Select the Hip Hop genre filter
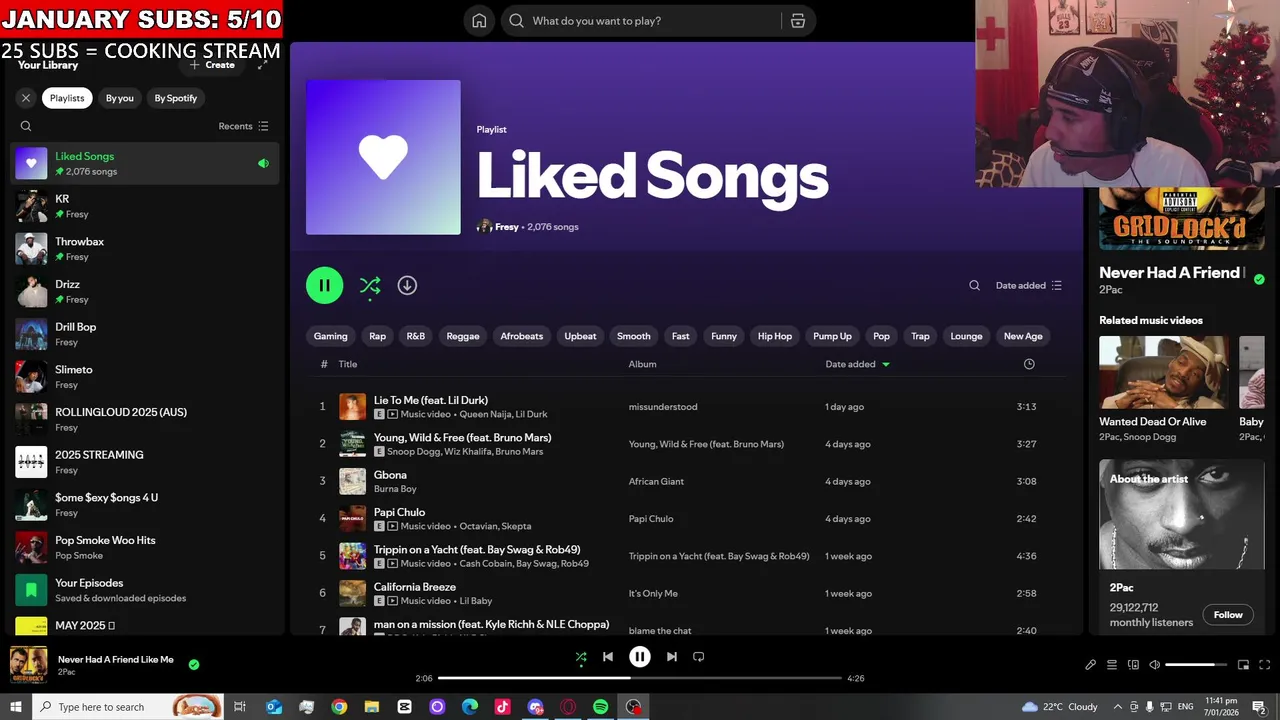 coord(774,336)
